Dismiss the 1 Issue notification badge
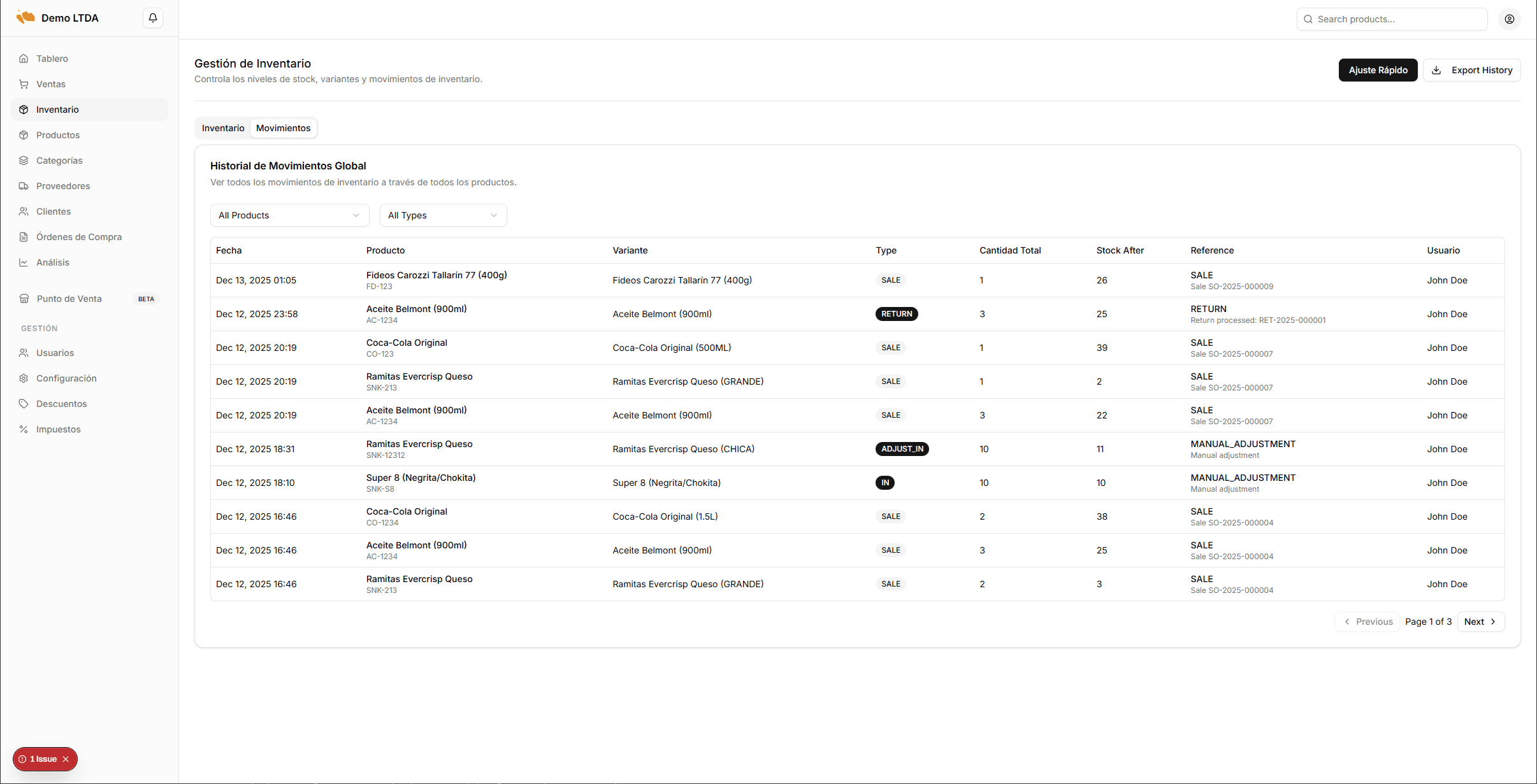The width and height of the screenshot is (1537, 784). [66, 759]
